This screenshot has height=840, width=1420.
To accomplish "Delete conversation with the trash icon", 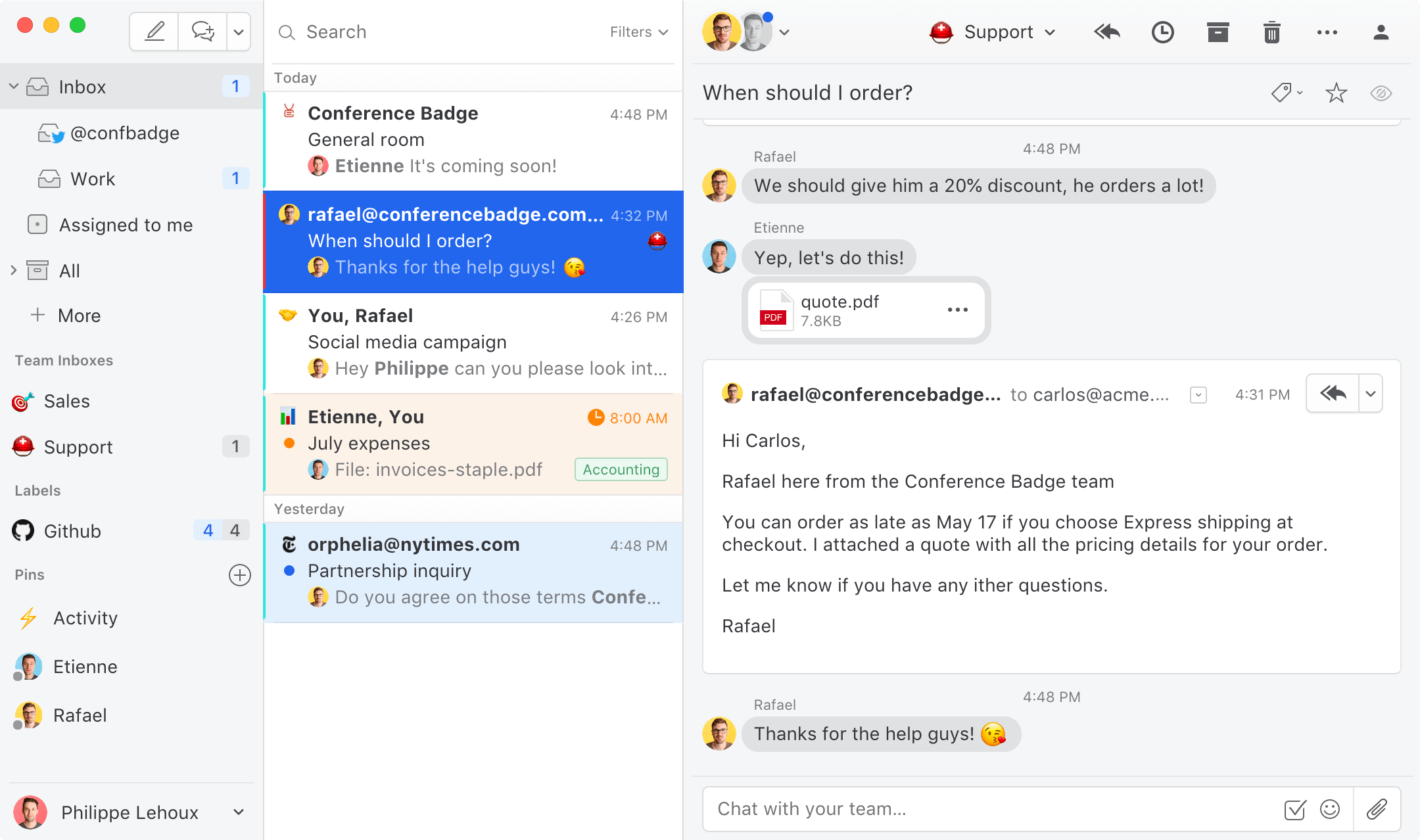I will tap(1272, 32).
